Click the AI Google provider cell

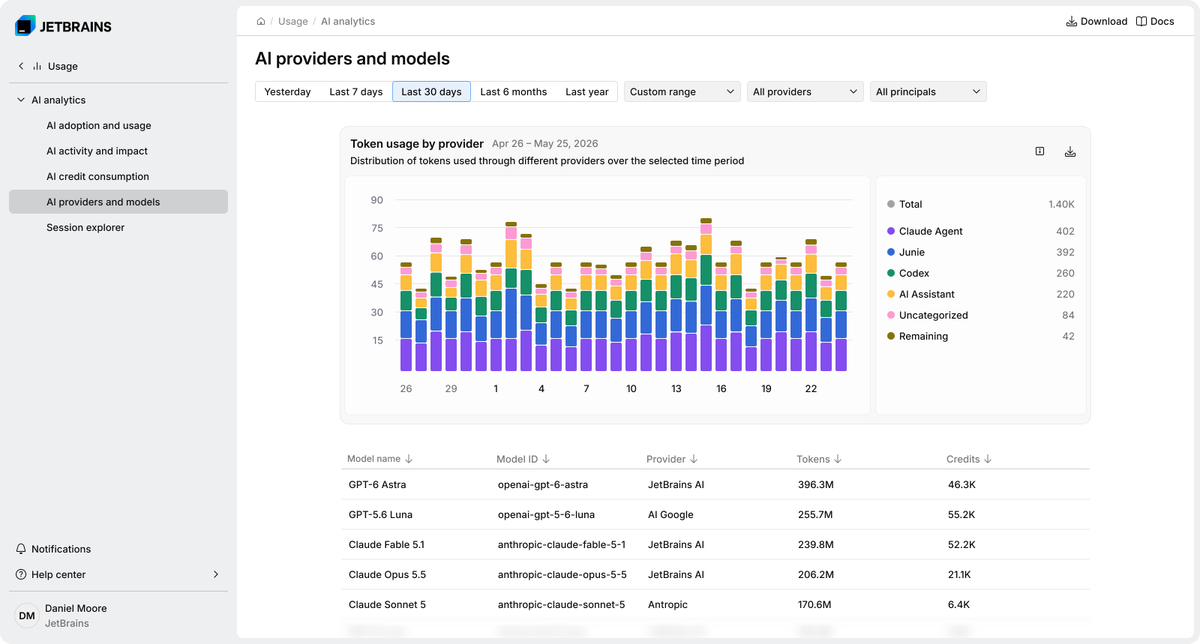point(670,515)
